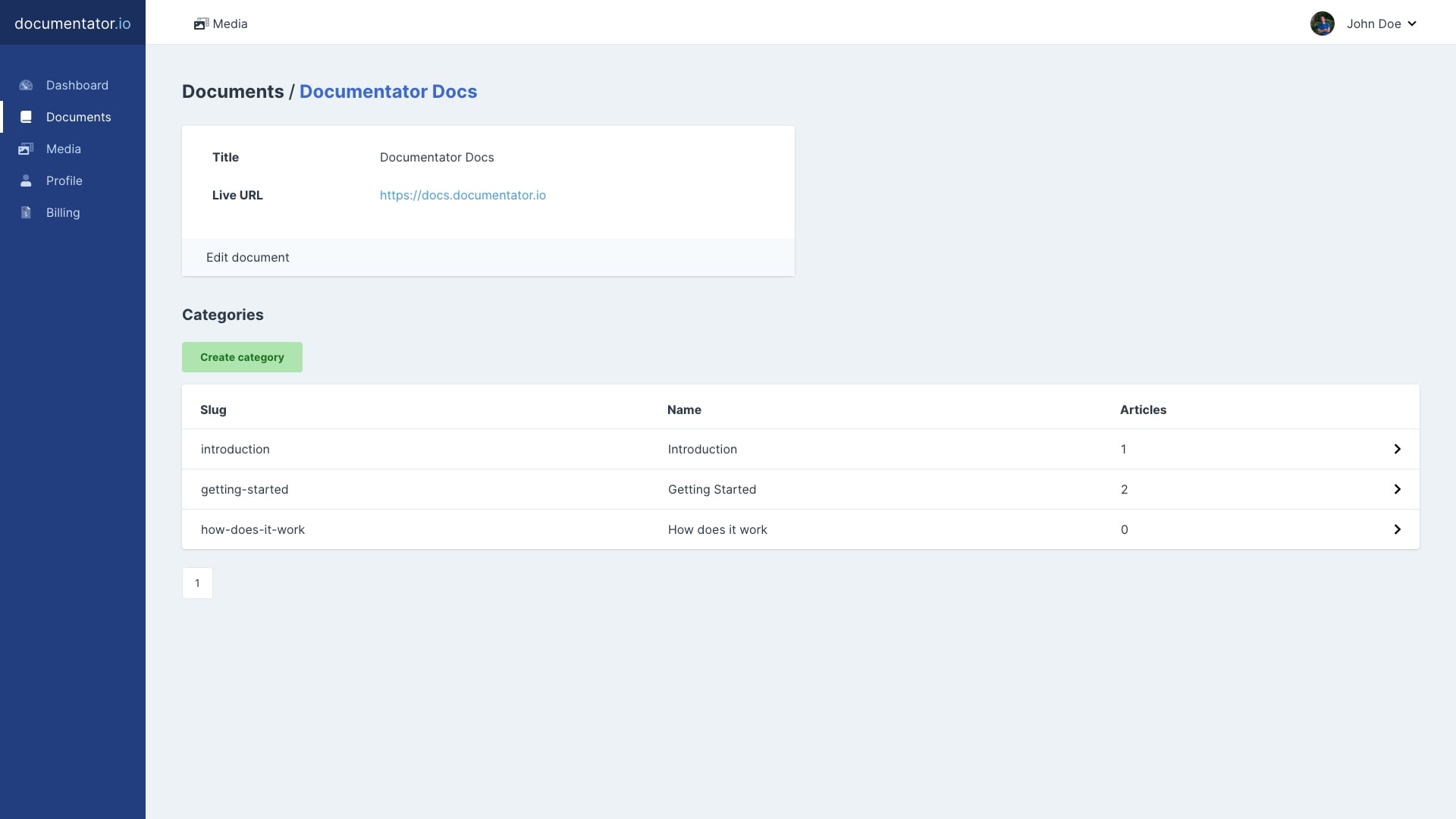Click the Media icon in top bar

(201, 24)
